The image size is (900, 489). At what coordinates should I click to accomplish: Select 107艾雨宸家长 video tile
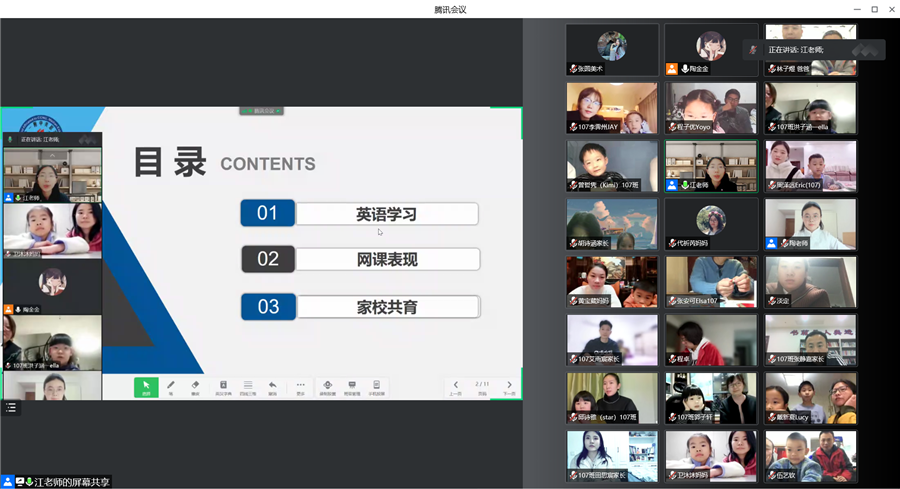(x=612, y=340)
